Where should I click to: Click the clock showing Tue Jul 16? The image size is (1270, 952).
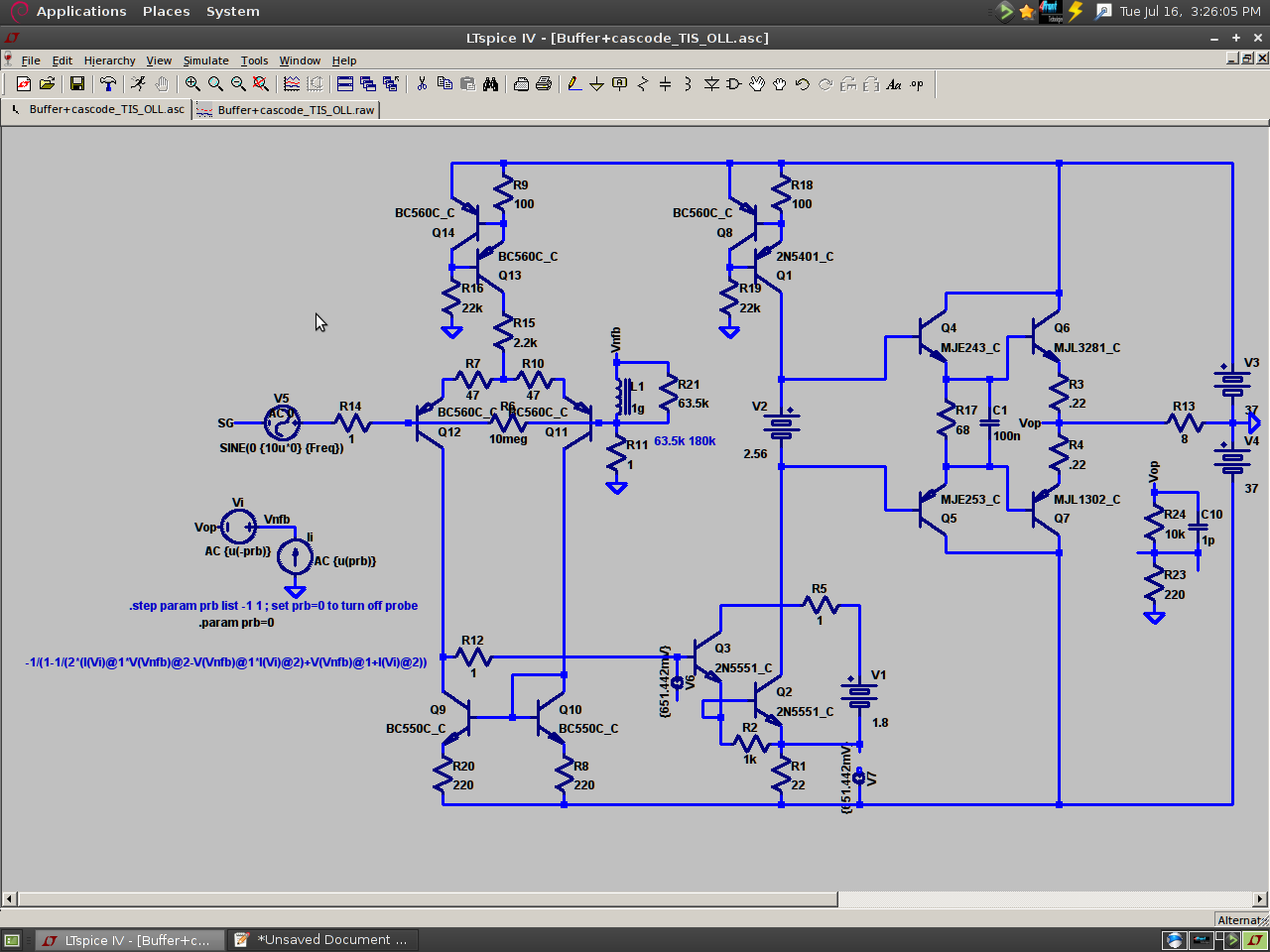(1191, 11)
